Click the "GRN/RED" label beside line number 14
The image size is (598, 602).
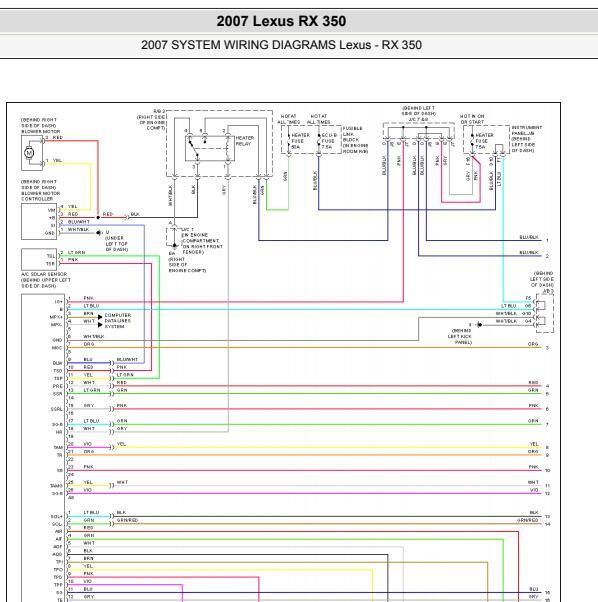coord(528,520)
